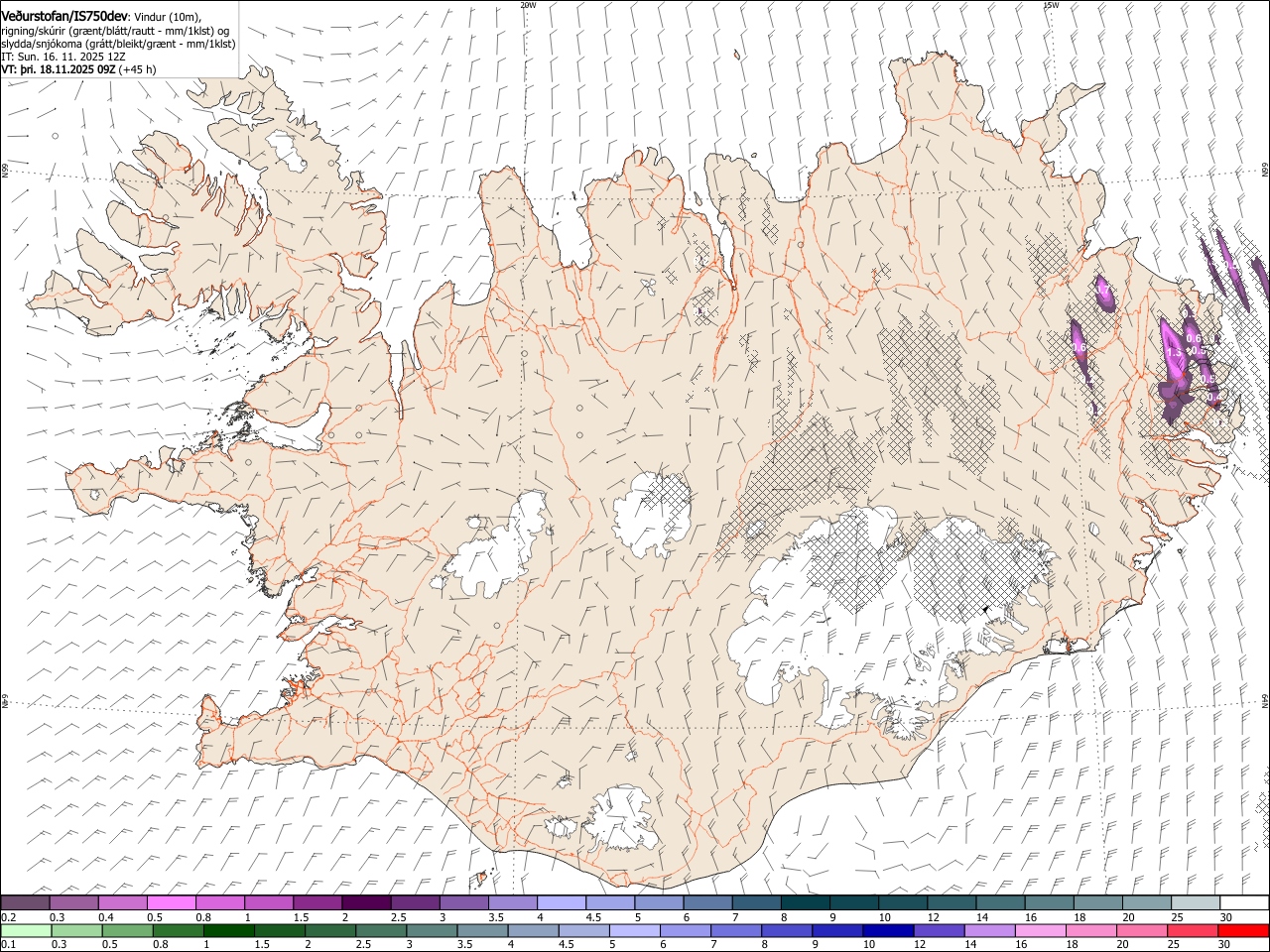Select the pale gray 25 swatch in upper legend
This screenshot has width=1270, height=952.
(x=1196, y=903)
